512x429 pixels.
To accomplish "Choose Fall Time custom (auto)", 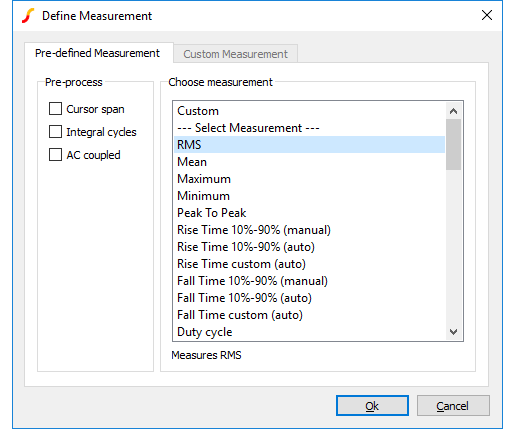I will pyautogui.click(x=309, y=315).
